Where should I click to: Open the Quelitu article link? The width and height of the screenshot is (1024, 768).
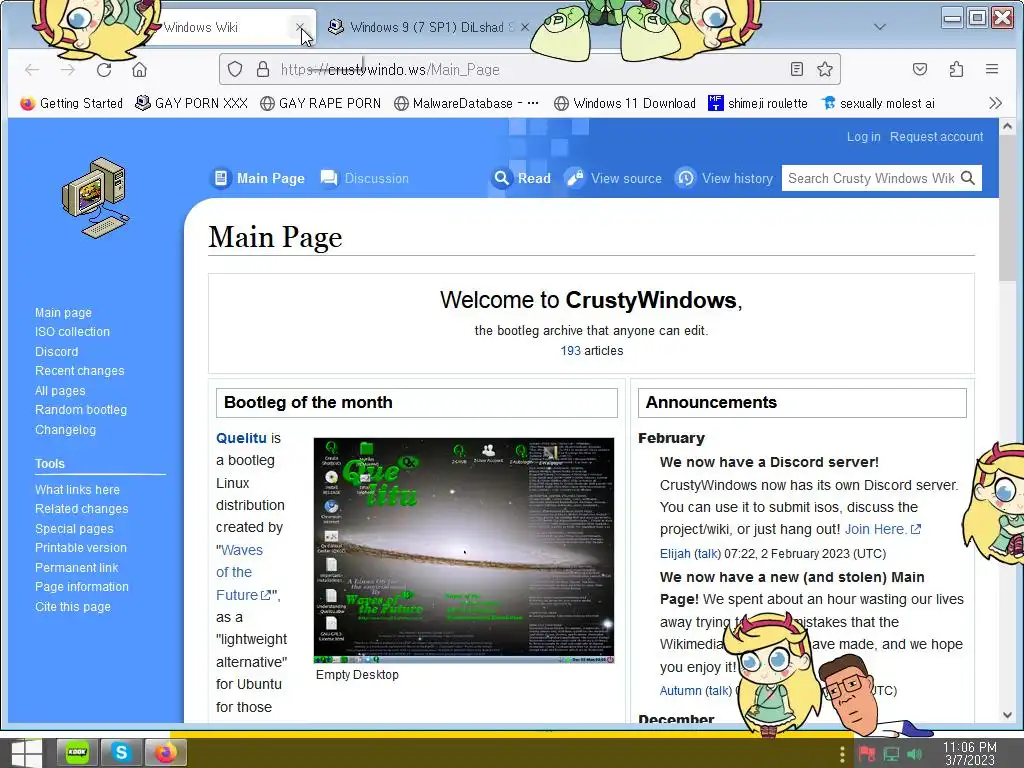point(241,438)
